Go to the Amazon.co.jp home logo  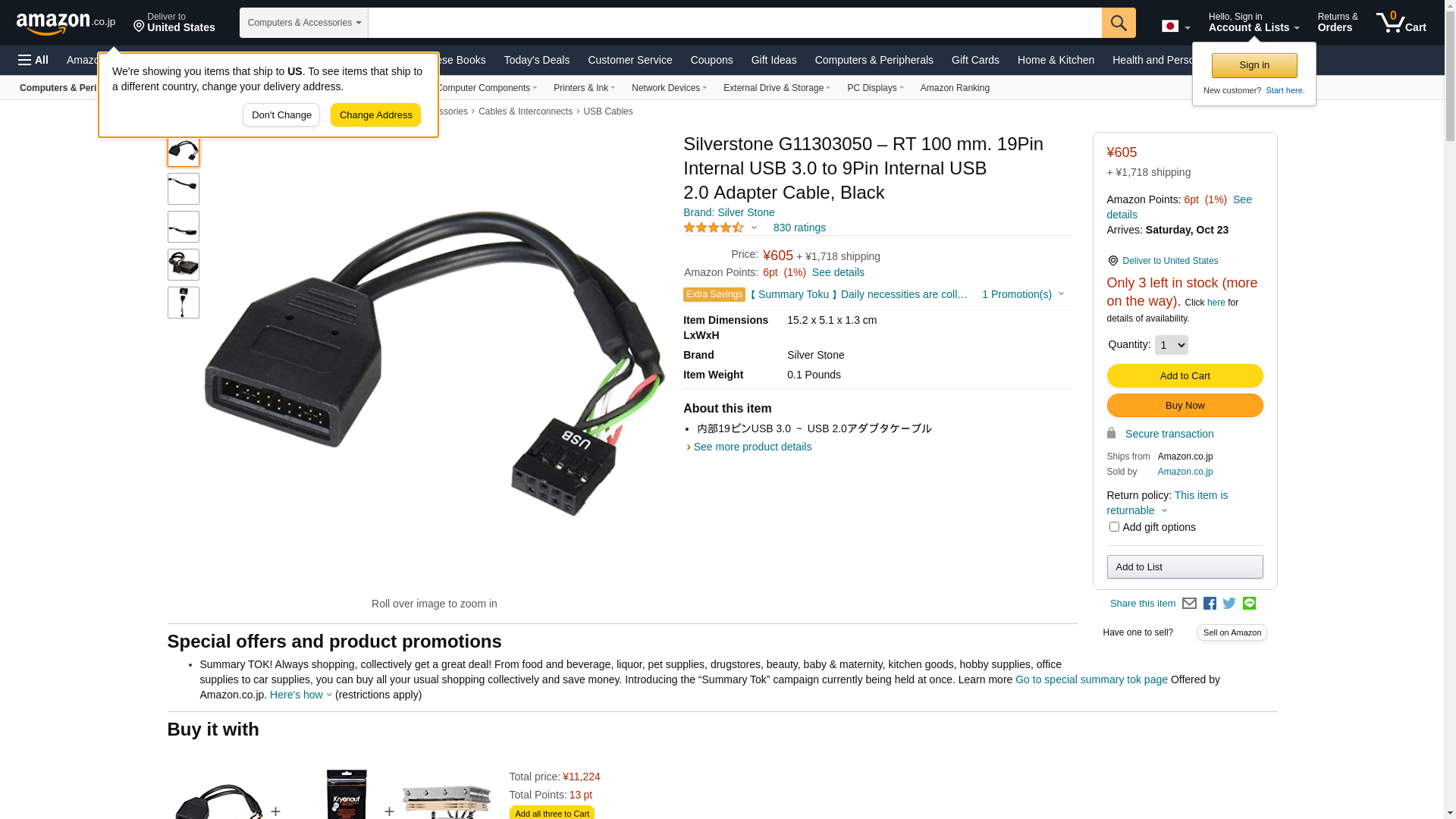coord(66,24)
